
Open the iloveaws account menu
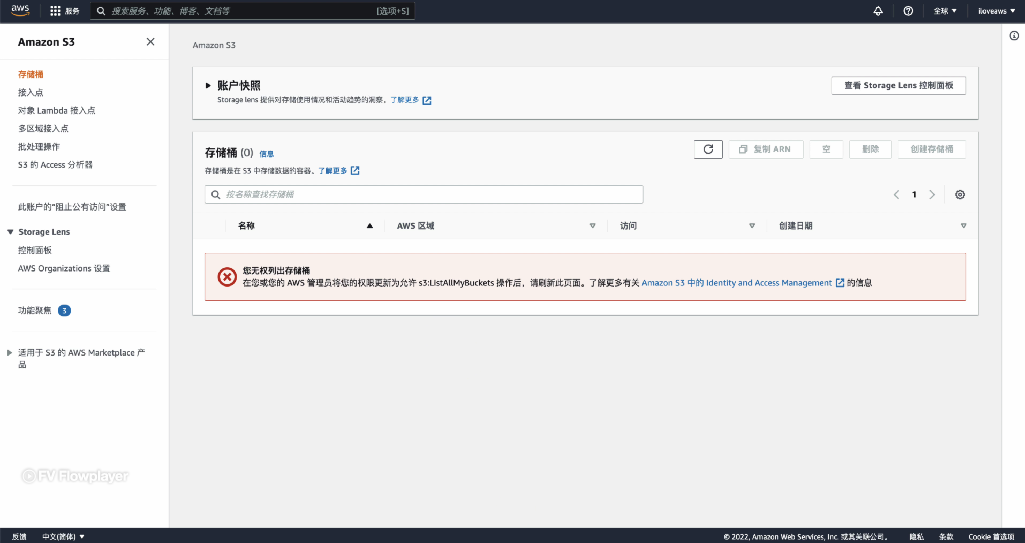click(996, 11)
